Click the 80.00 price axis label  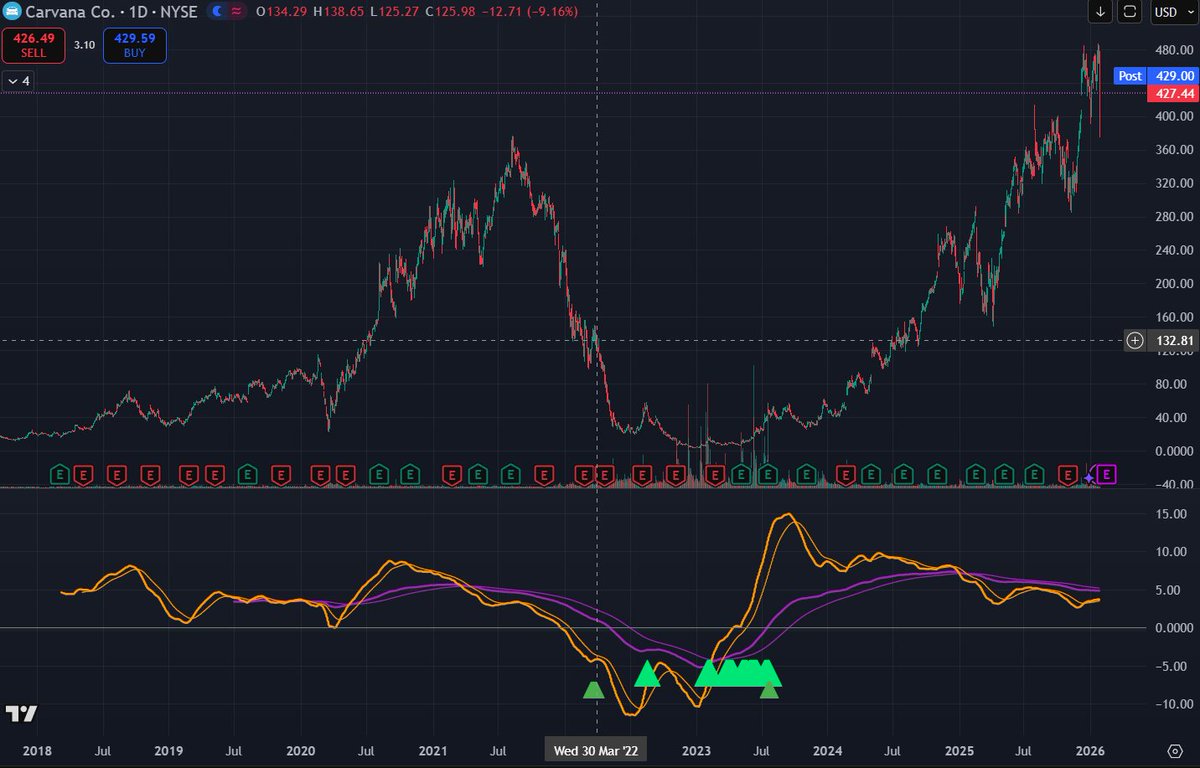1172,384
